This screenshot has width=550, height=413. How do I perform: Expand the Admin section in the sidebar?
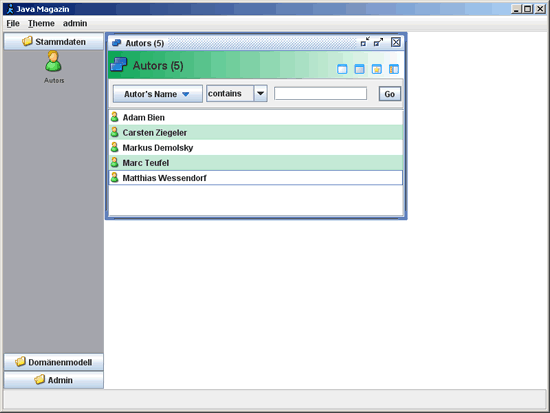[54, 380]
